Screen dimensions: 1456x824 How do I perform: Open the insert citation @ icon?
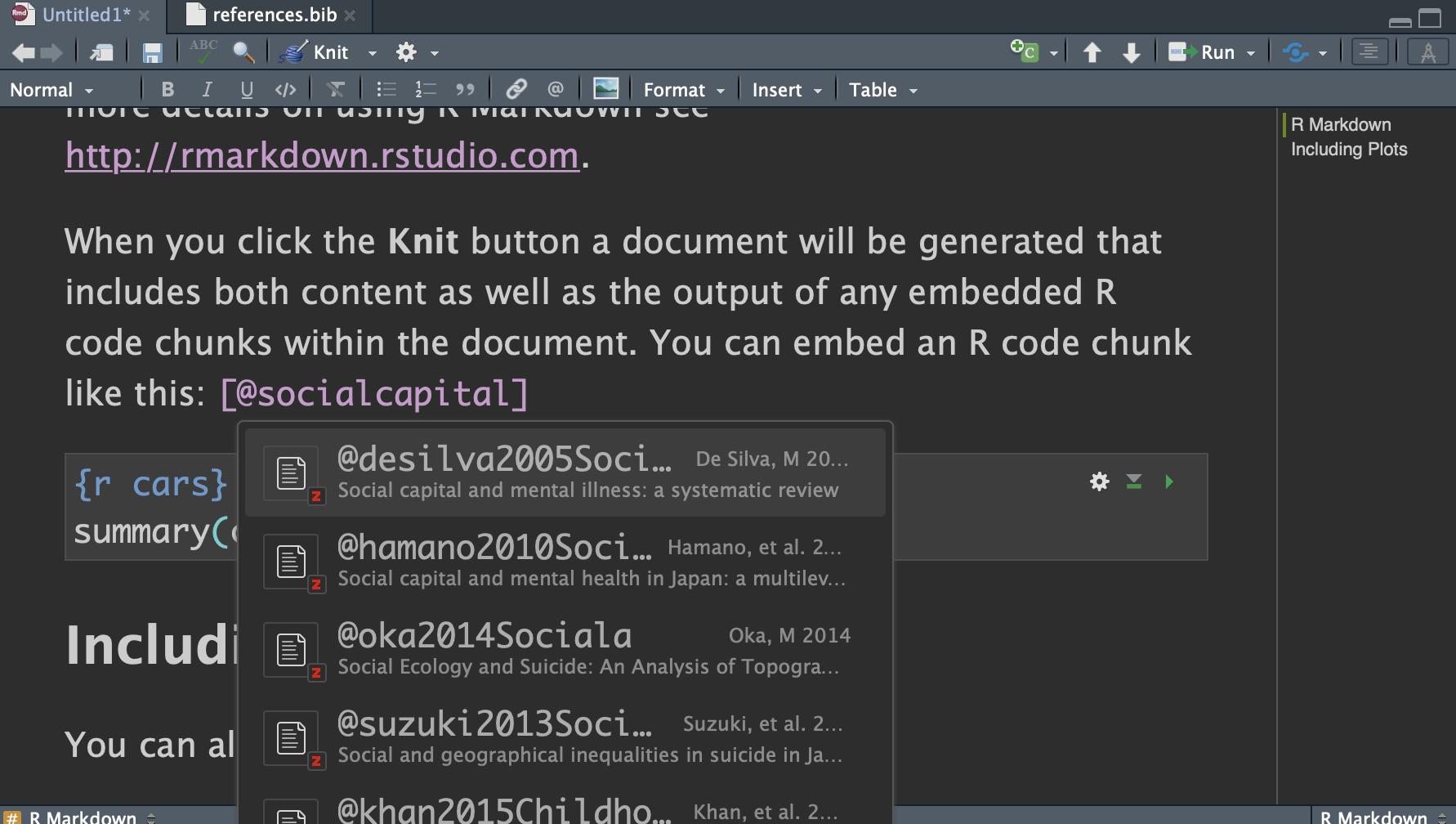click(556, 89)
